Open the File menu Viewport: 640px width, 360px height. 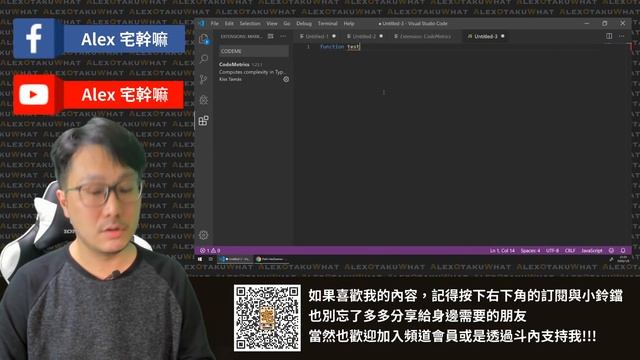215,24
